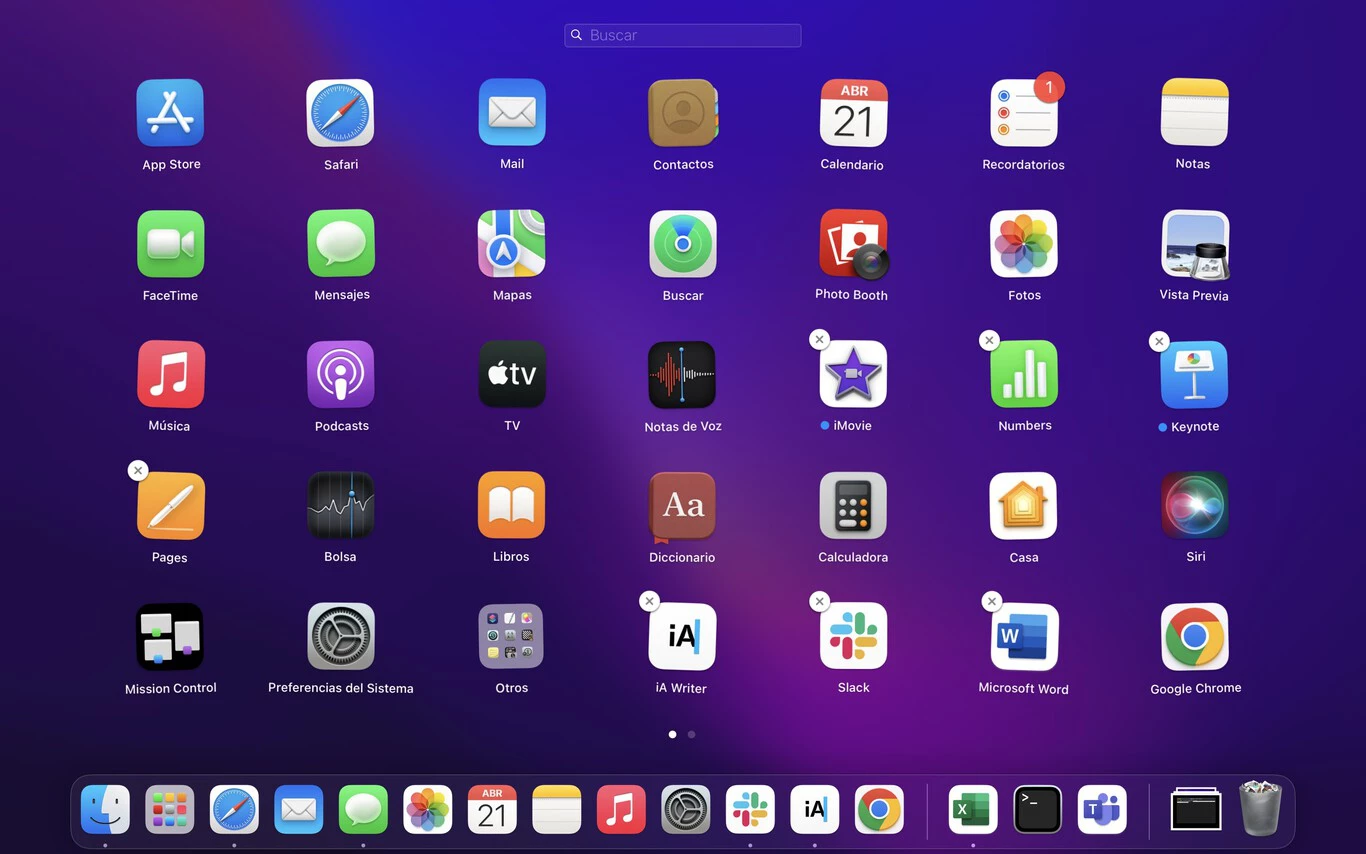Open the Trash in the Dock
This screenshot has width=1366, height=854.
click(x=1261, y=808)
